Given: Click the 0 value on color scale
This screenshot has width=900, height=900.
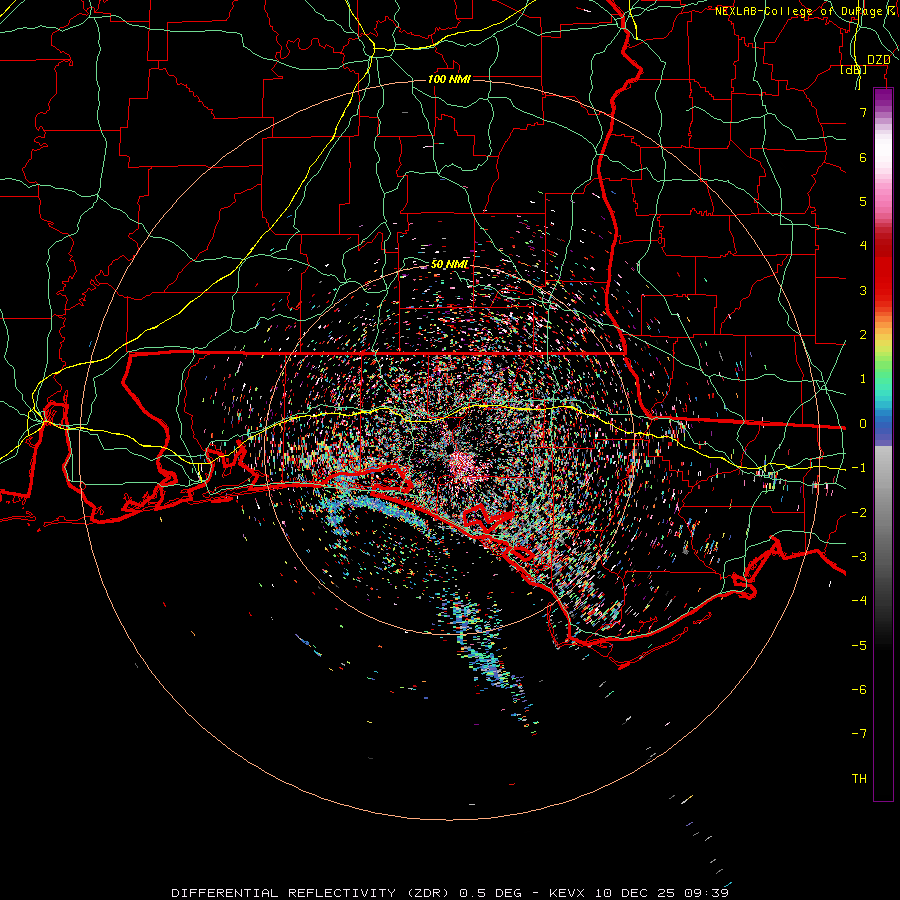Looking at the screenshot, I should click(x=863, y=424).
